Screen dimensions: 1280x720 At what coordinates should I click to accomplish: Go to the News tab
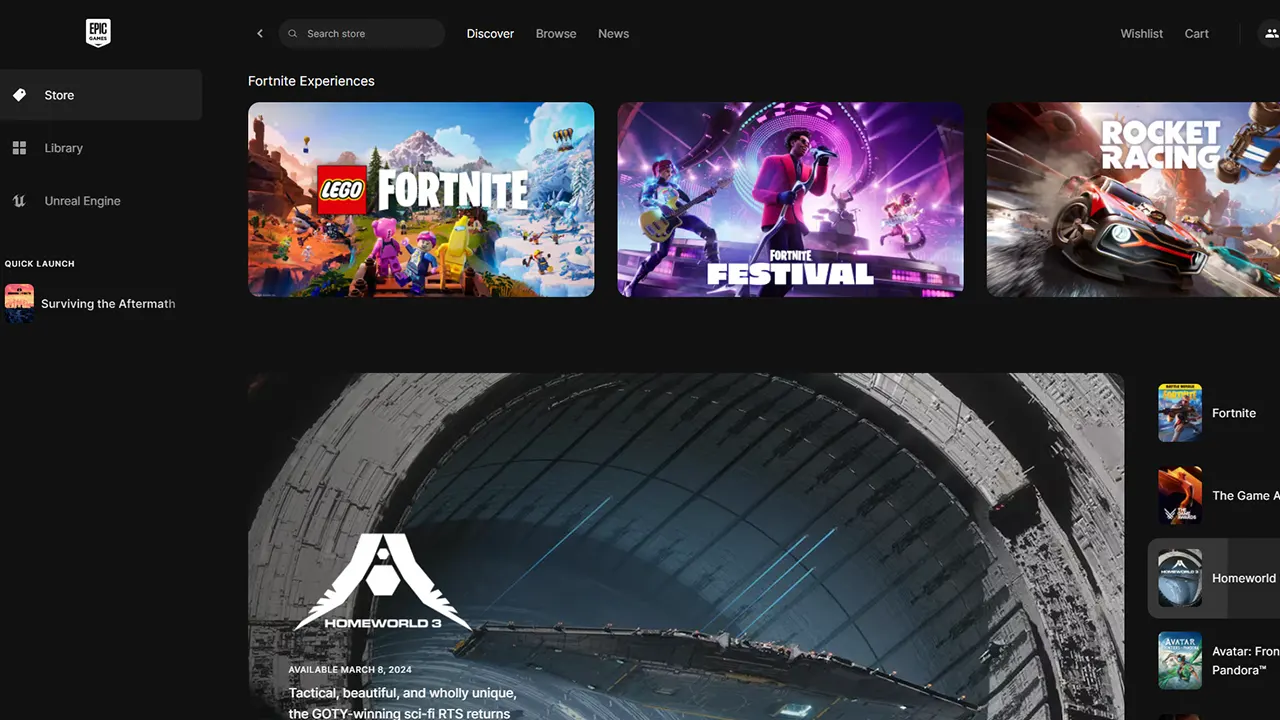(x=613, y=34)
